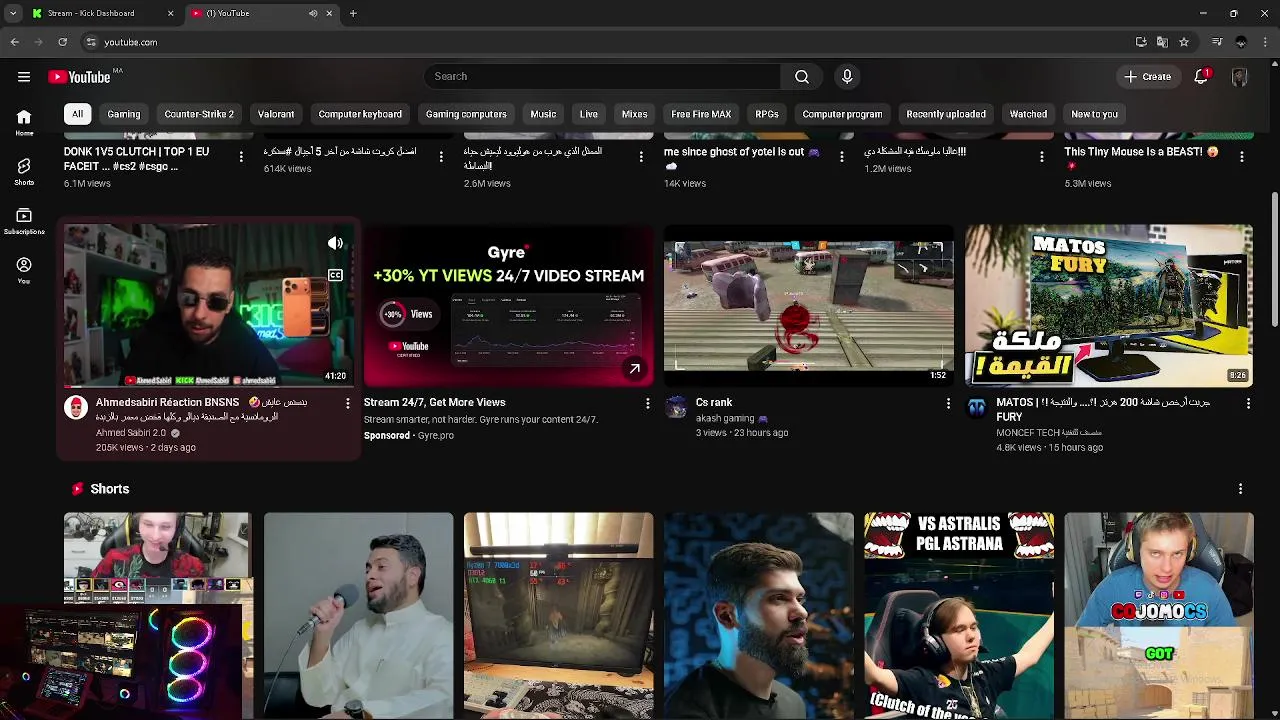Go back with the browser back arrow
The image size is (1280, 720).
point(14,42)
